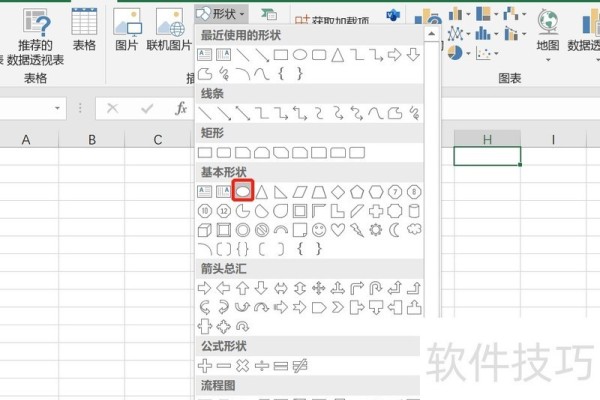Select the cylinder (can) basic shape
Screen dimensions: 600x400
(414, 211)
